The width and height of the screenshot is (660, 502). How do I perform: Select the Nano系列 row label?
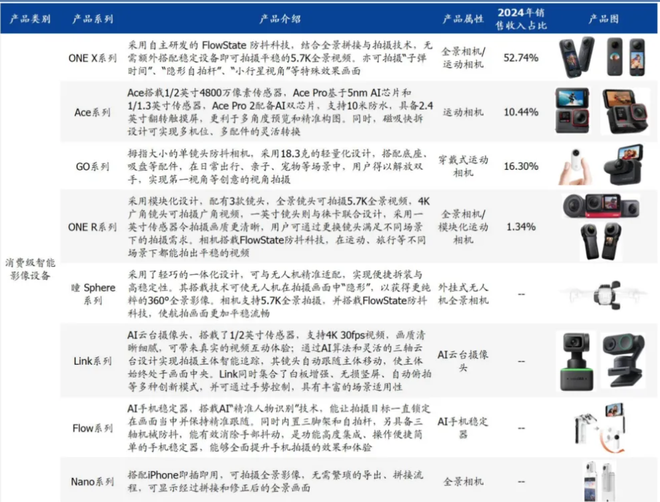tap(93, 481)
